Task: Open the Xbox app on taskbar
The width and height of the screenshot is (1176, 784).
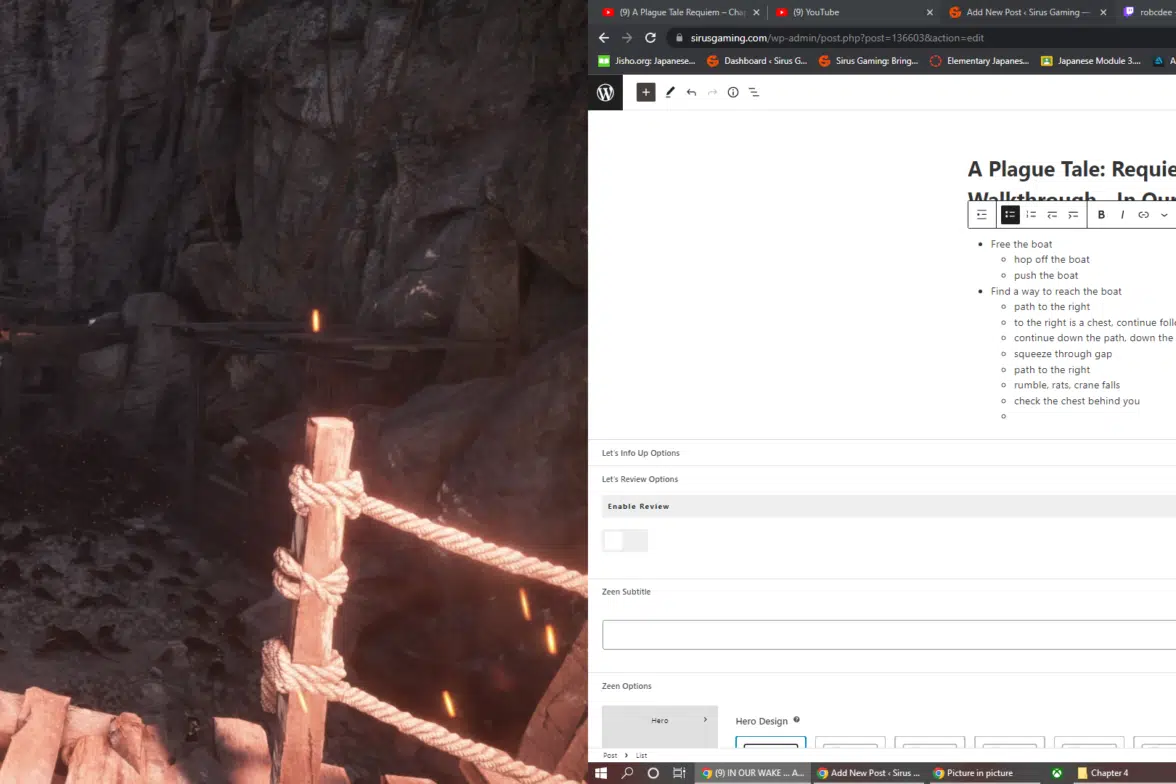Action: 1057,773
